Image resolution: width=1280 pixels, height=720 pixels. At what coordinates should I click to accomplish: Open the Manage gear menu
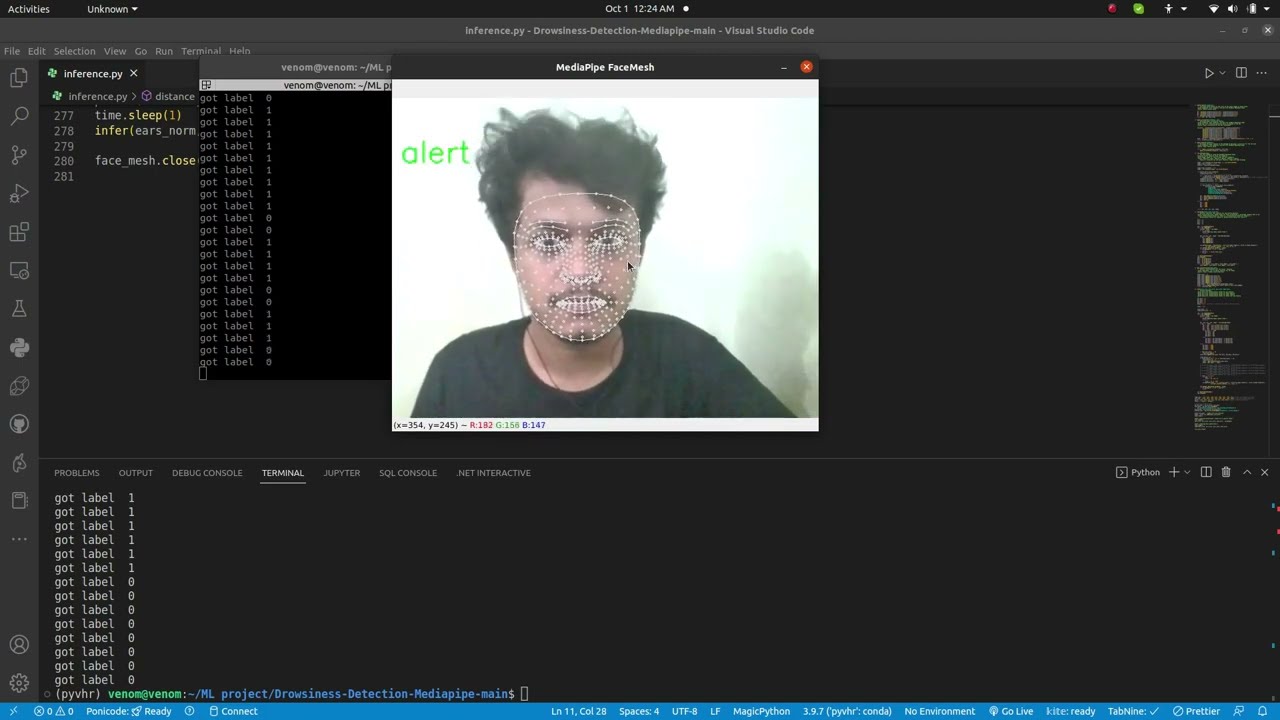click(x=19, y=684)
